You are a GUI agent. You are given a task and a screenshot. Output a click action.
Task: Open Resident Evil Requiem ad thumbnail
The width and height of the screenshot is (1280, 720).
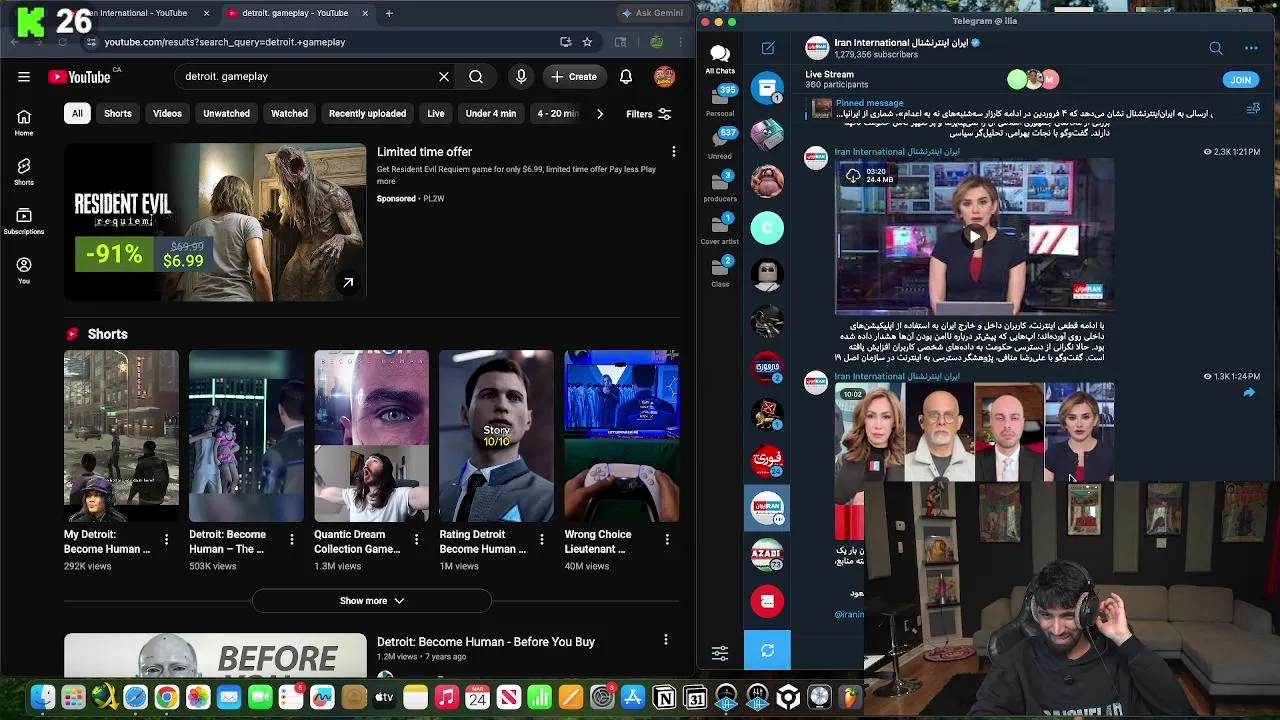coord(215,223)
